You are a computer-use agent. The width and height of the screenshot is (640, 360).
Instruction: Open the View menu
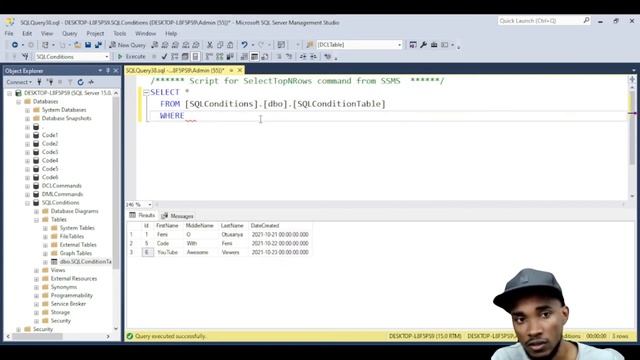point(47,33)
